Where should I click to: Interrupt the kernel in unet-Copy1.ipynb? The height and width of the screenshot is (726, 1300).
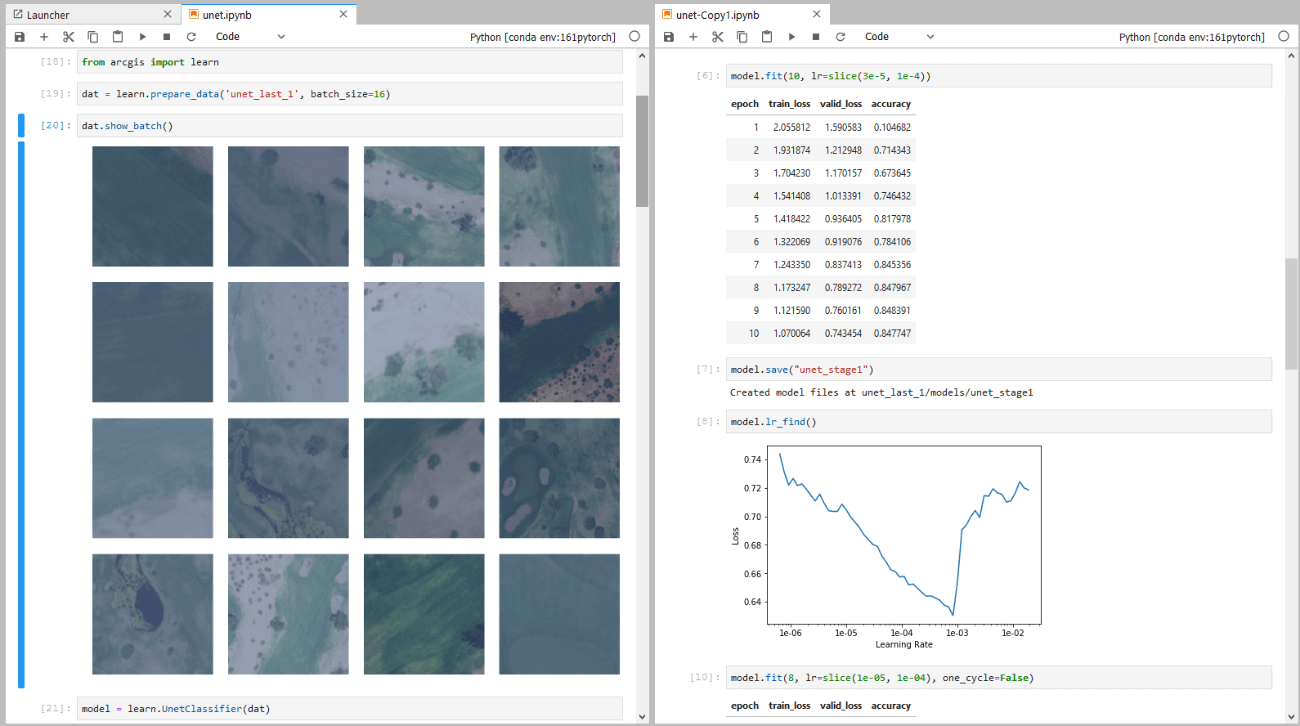pos(816,37)
